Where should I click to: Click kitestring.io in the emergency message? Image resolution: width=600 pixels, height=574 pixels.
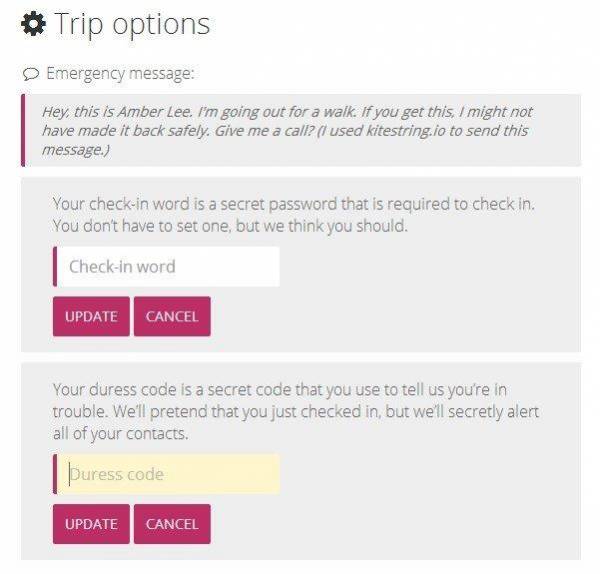406,131
